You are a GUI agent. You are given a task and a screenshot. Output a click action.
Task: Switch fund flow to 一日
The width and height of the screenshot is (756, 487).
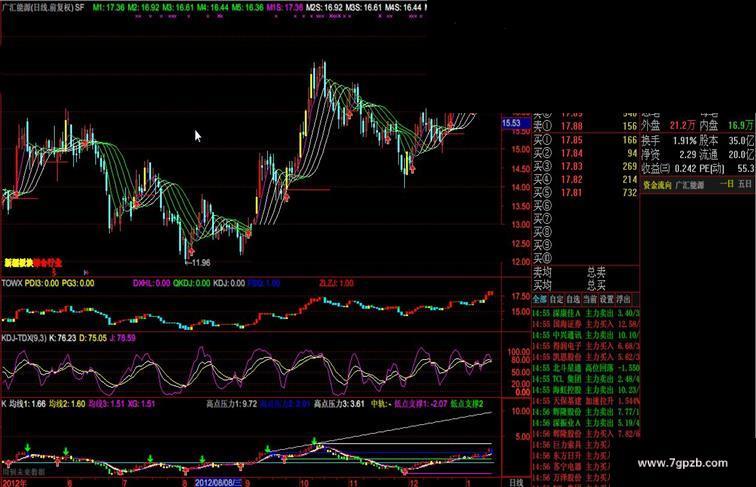pos(727,184)
